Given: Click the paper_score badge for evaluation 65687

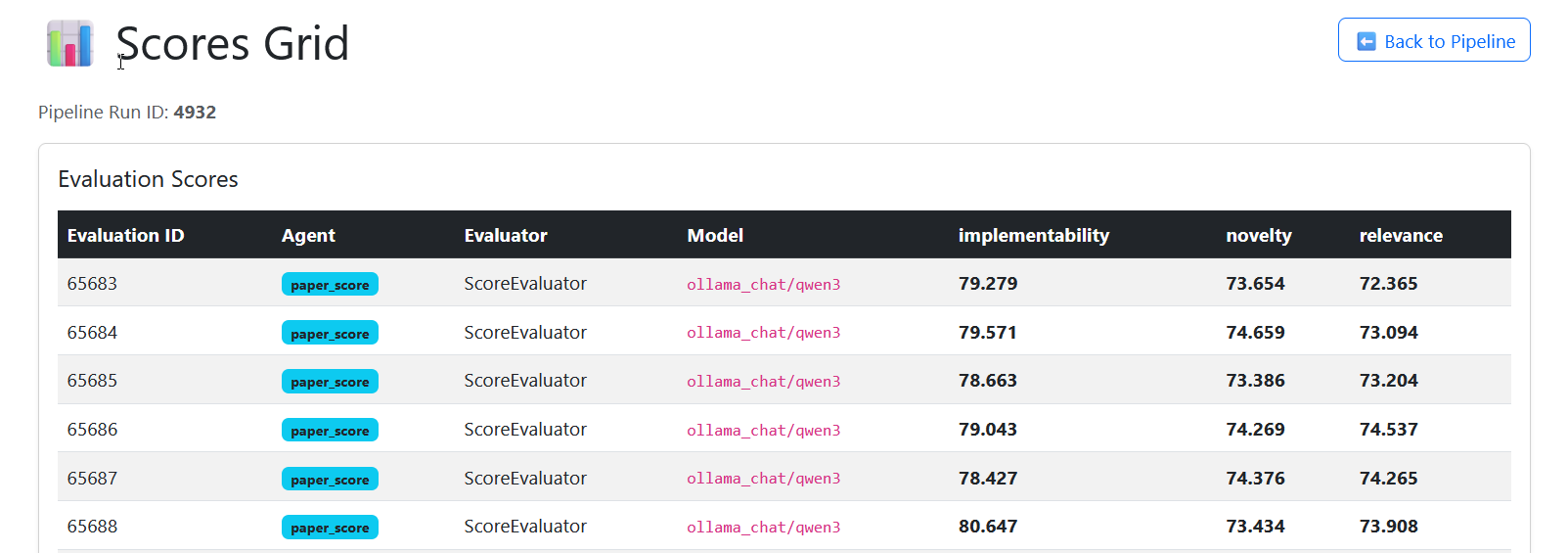Looking at the screenshot, I should point(330,480).
